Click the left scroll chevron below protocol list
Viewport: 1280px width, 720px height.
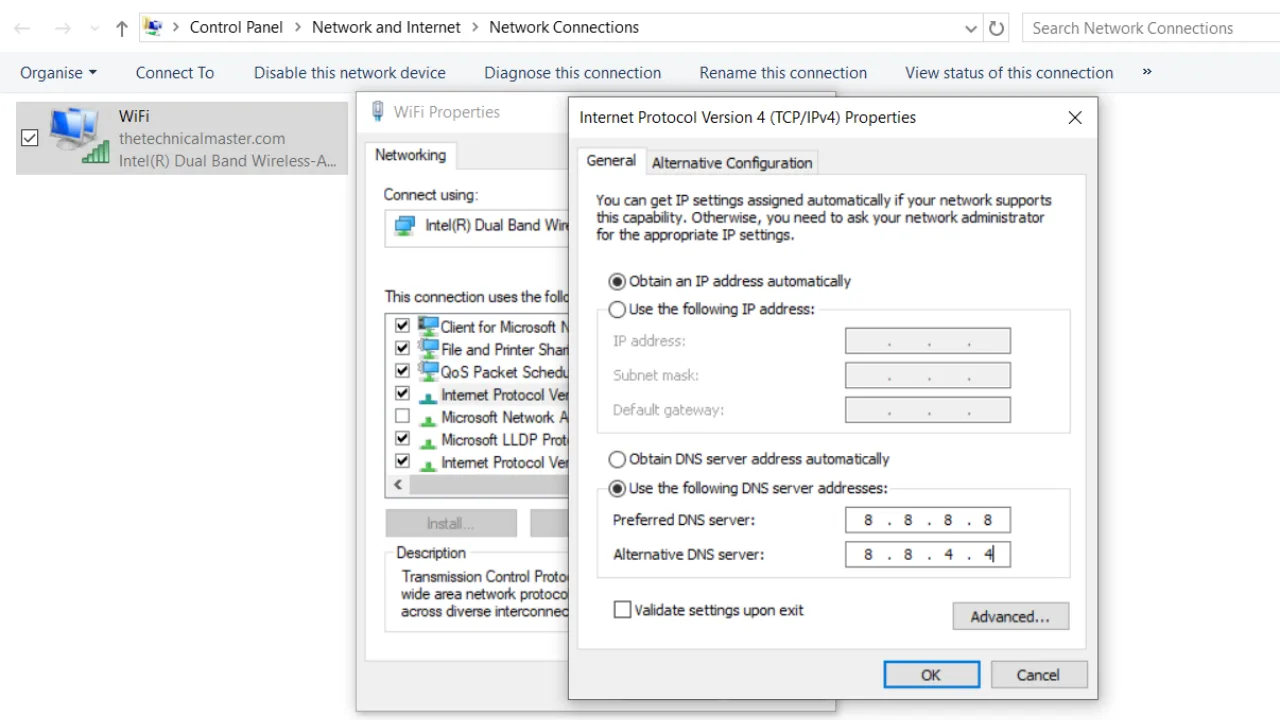(397, 484)
